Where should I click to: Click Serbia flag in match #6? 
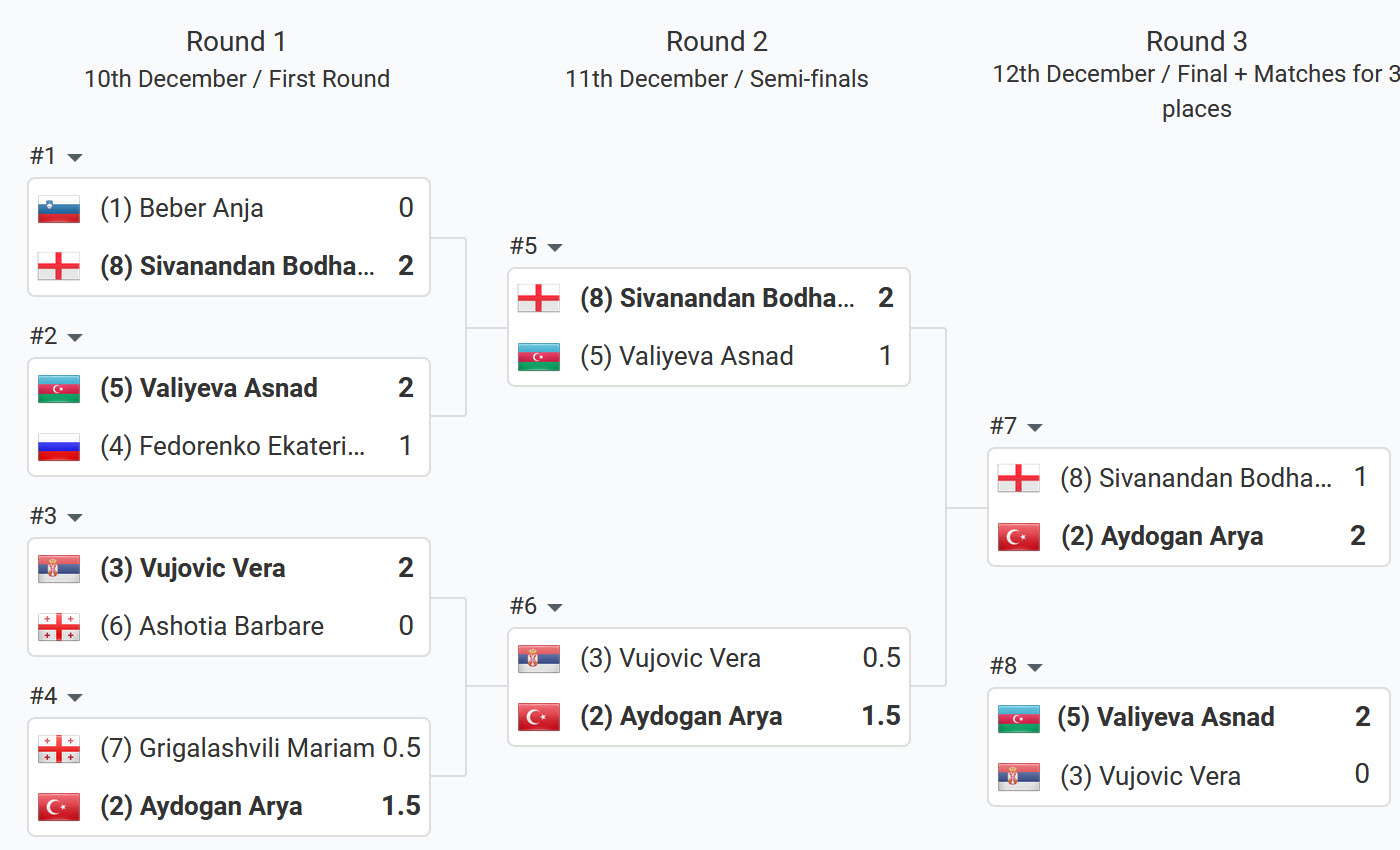[539, 659]
